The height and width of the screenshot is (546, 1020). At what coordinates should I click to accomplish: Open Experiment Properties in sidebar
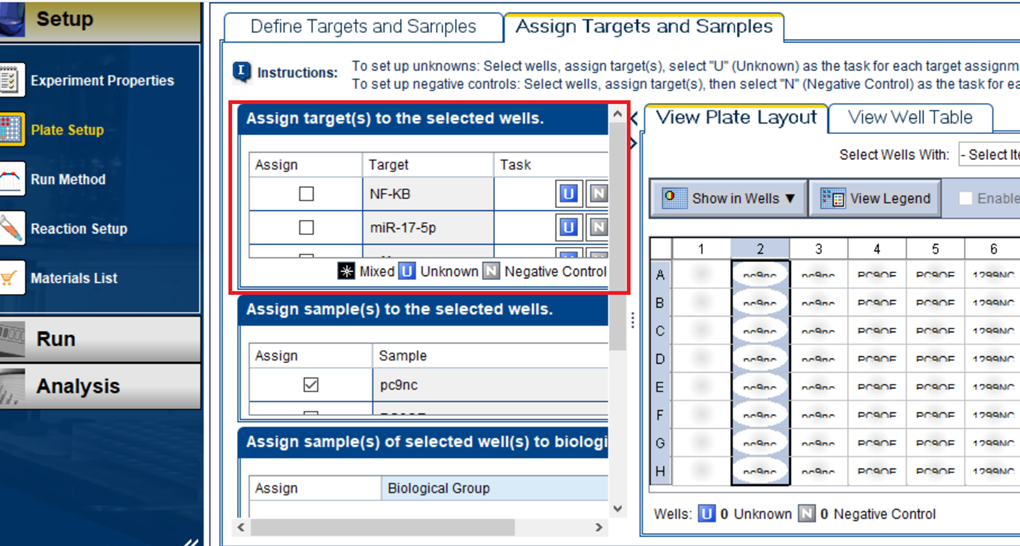point(101,81)
